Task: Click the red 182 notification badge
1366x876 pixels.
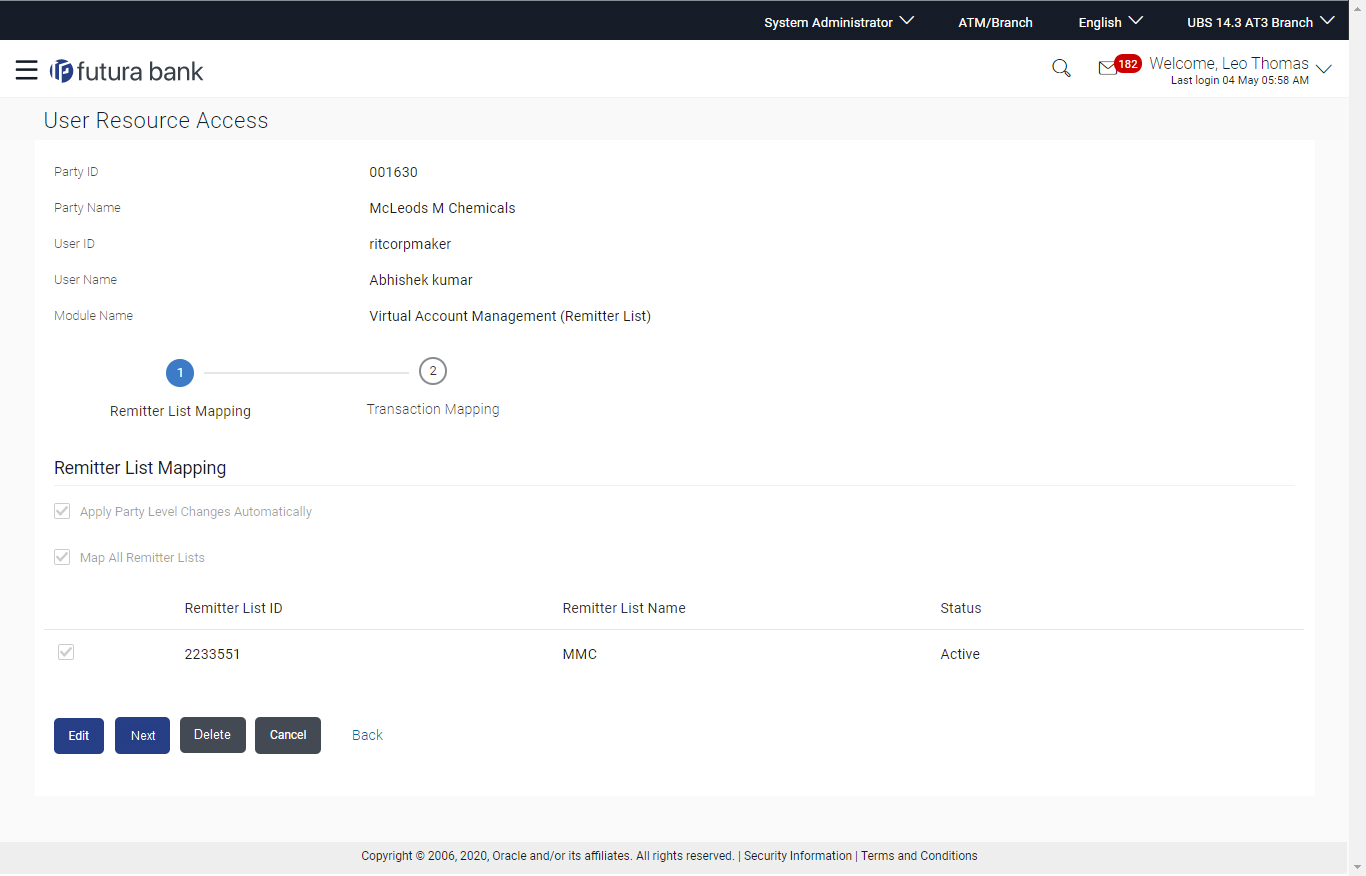Action: (1128, 64)
